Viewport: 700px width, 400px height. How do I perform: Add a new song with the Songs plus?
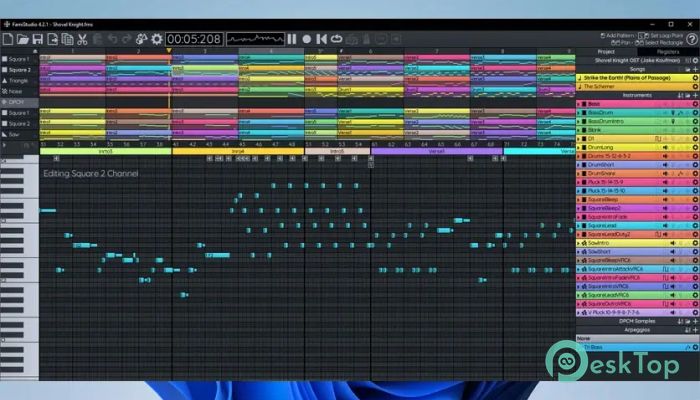[696, 69]
